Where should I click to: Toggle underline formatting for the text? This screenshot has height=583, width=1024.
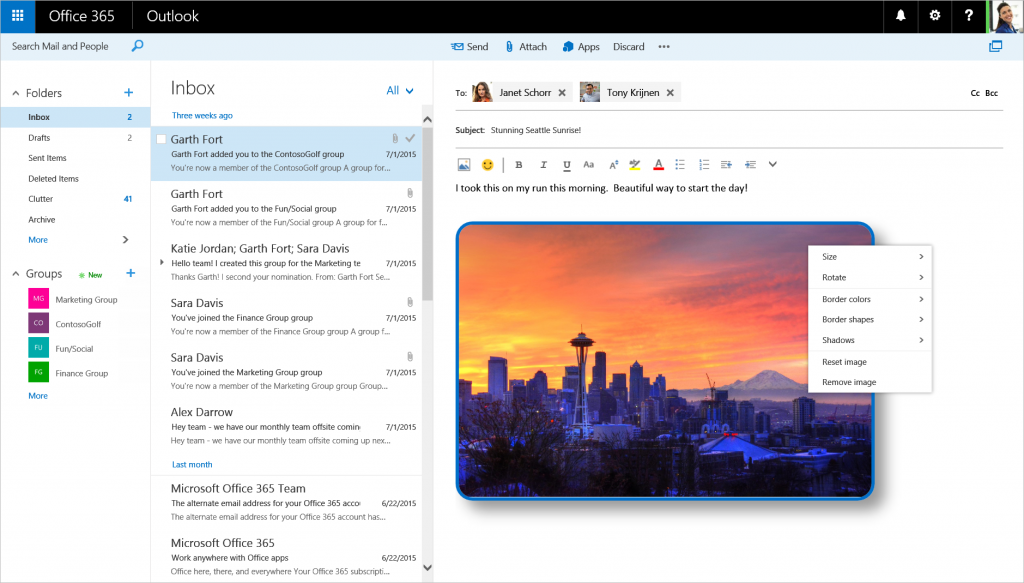point(566,164)
